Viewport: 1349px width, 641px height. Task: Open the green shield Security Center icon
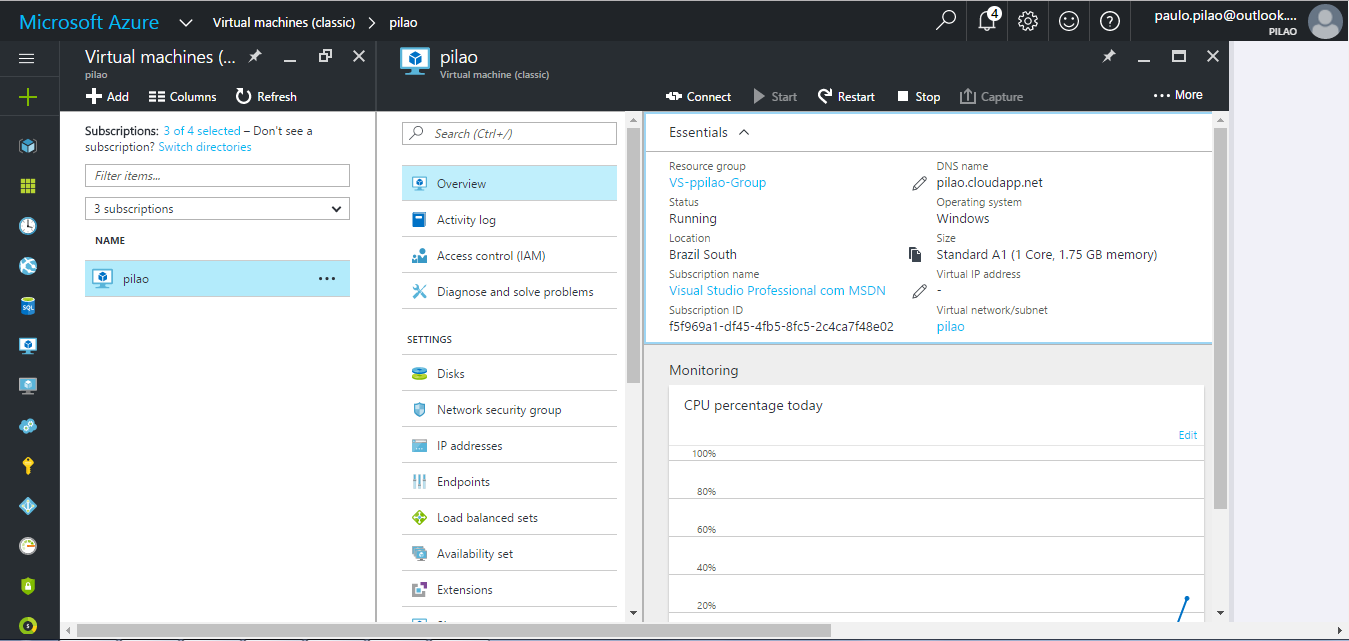[x=28, y=586]
